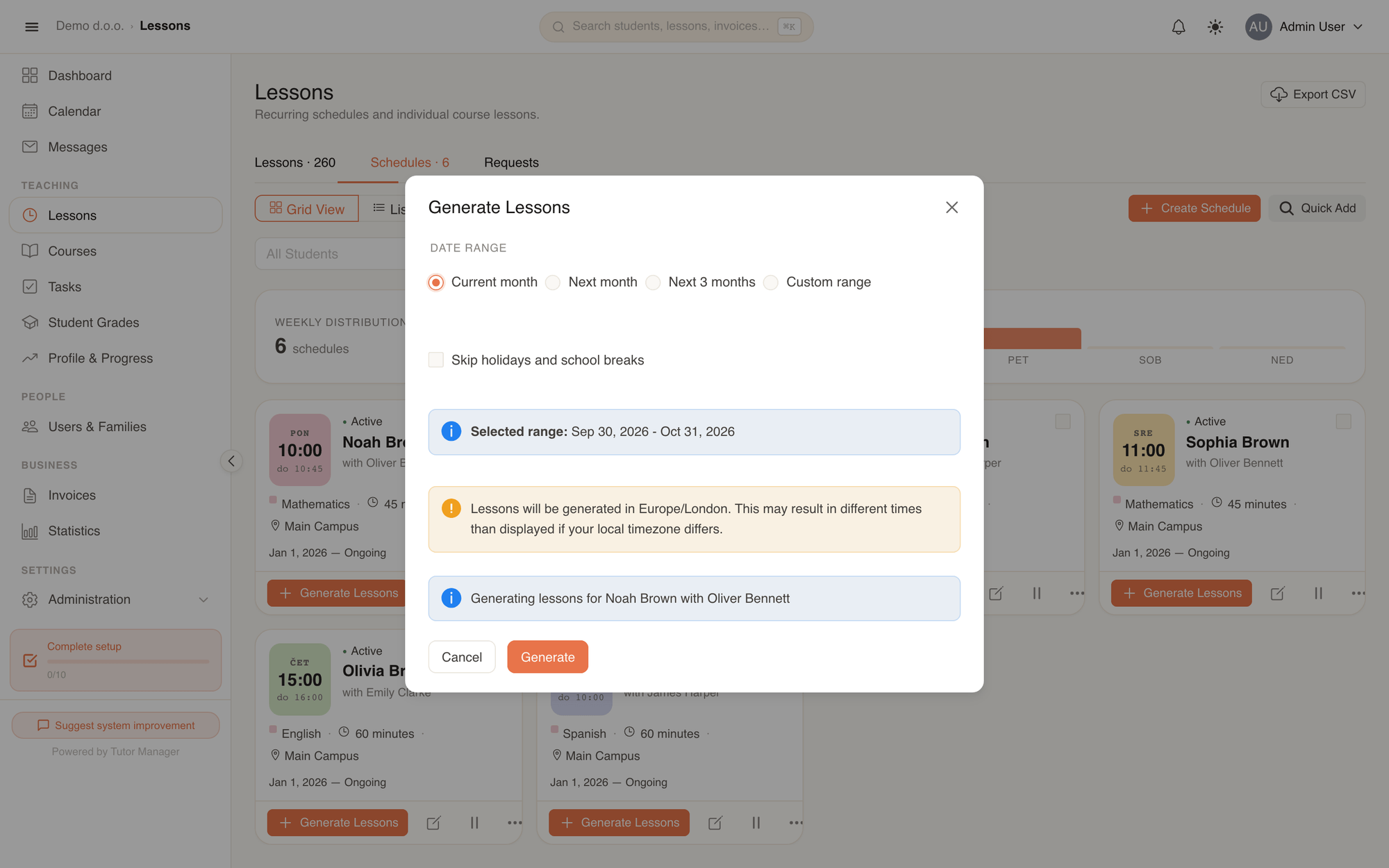Tick the Sophia Brown card checkbox

pyautogui.click(x=1343, y=422)
